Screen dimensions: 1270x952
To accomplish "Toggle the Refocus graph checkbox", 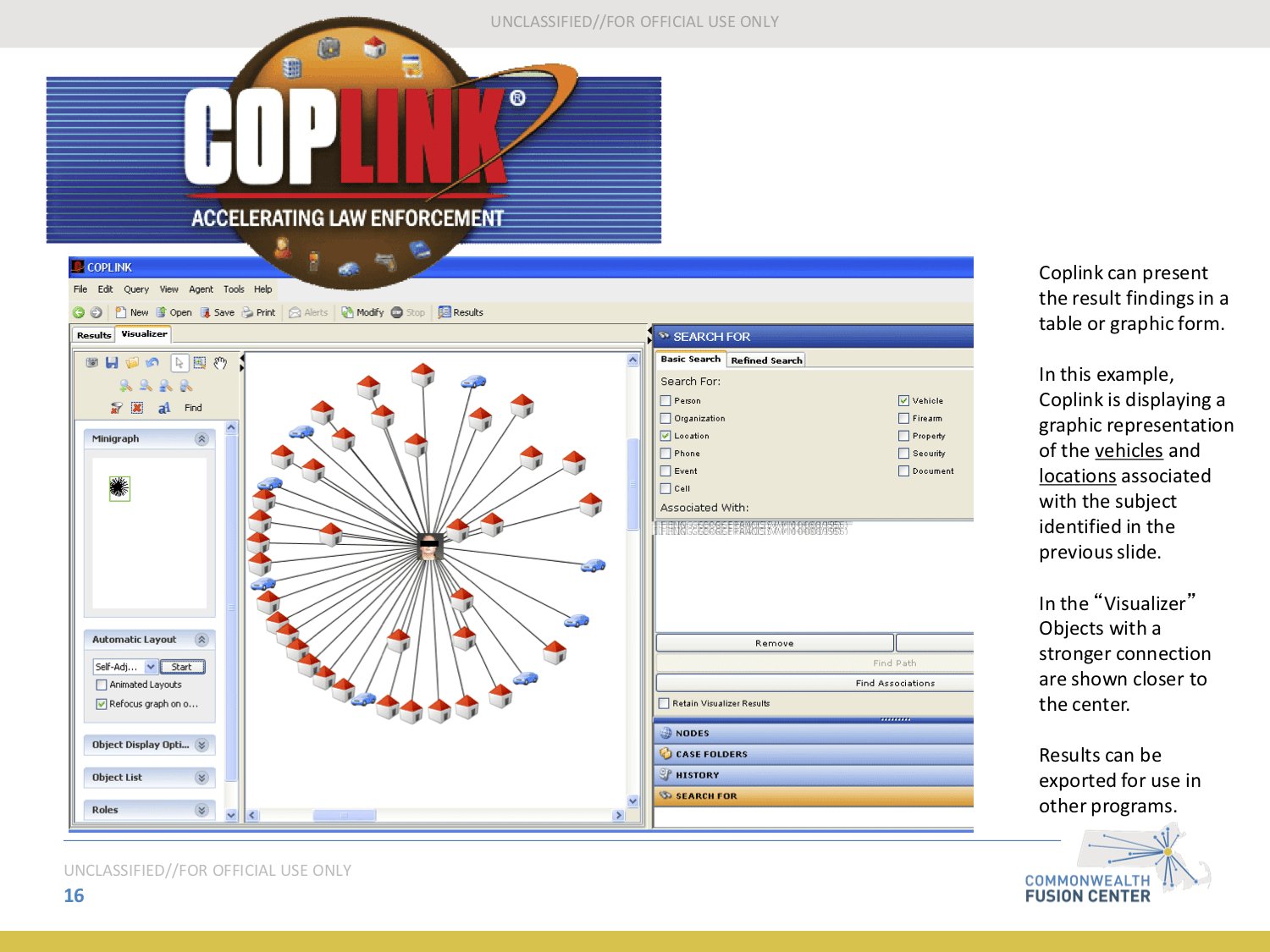I will (102, 704).
